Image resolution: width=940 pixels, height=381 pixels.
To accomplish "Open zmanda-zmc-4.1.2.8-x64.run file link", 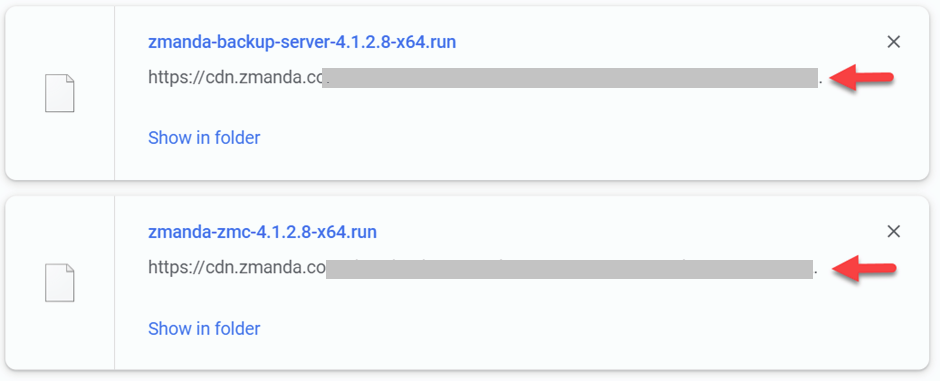I will coord(263,231).
